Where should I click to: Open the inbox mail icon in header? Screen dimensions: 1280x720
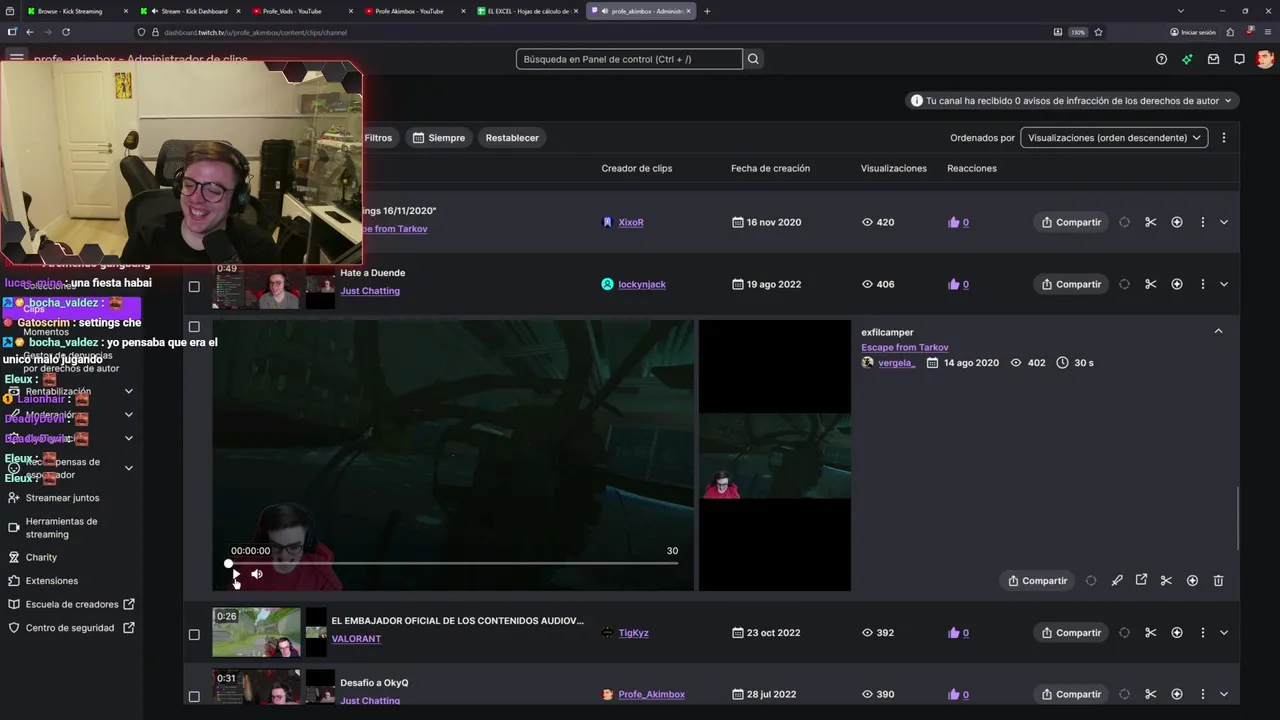pos(1213,59)
